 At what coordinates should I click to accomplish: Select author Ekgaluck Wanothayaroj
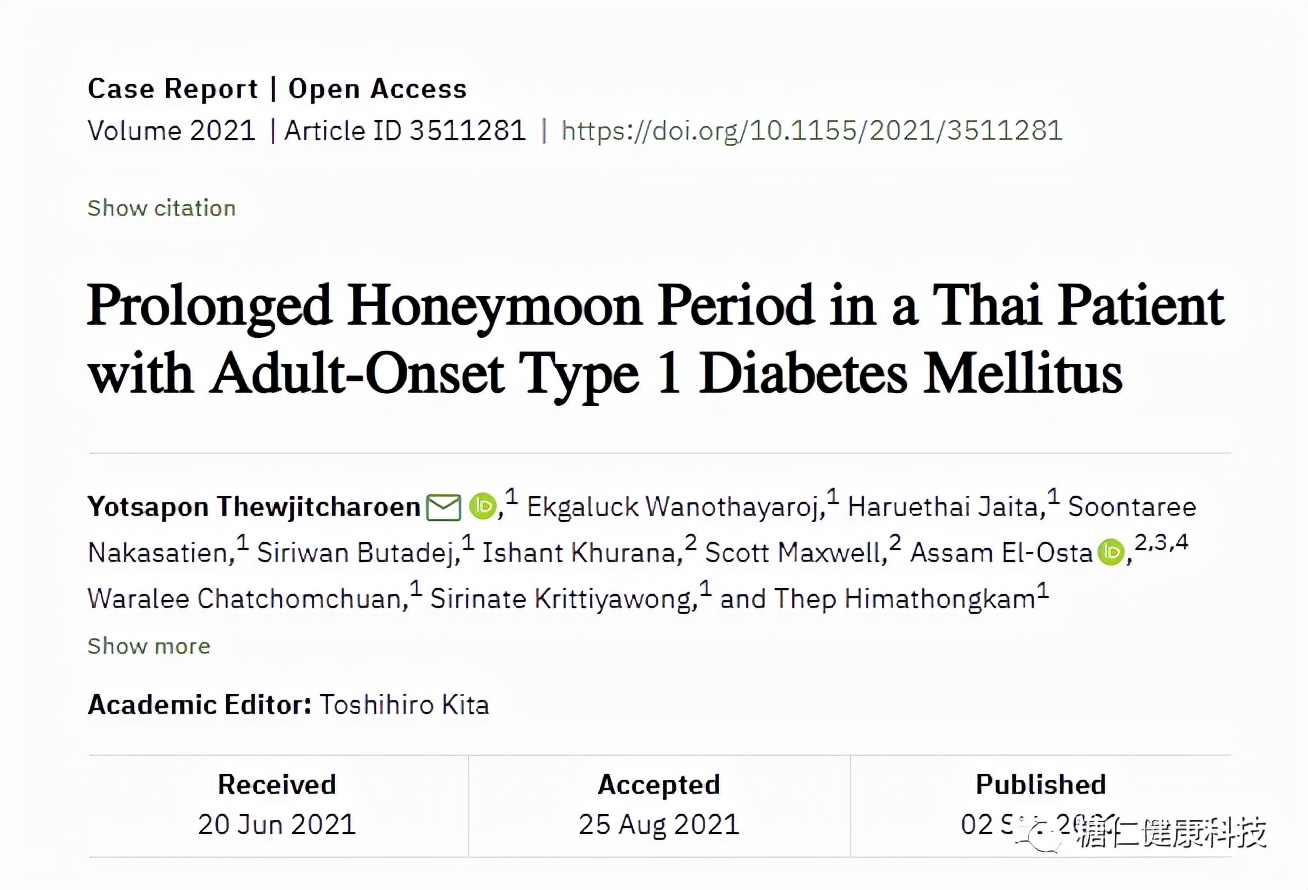[672, 507]
